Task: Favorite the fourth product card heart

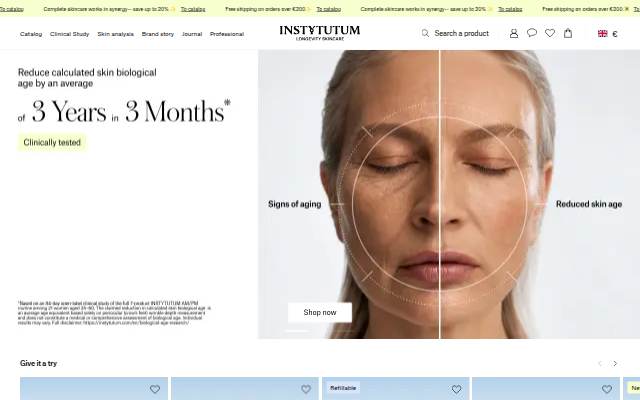Action: coord(607,389)
